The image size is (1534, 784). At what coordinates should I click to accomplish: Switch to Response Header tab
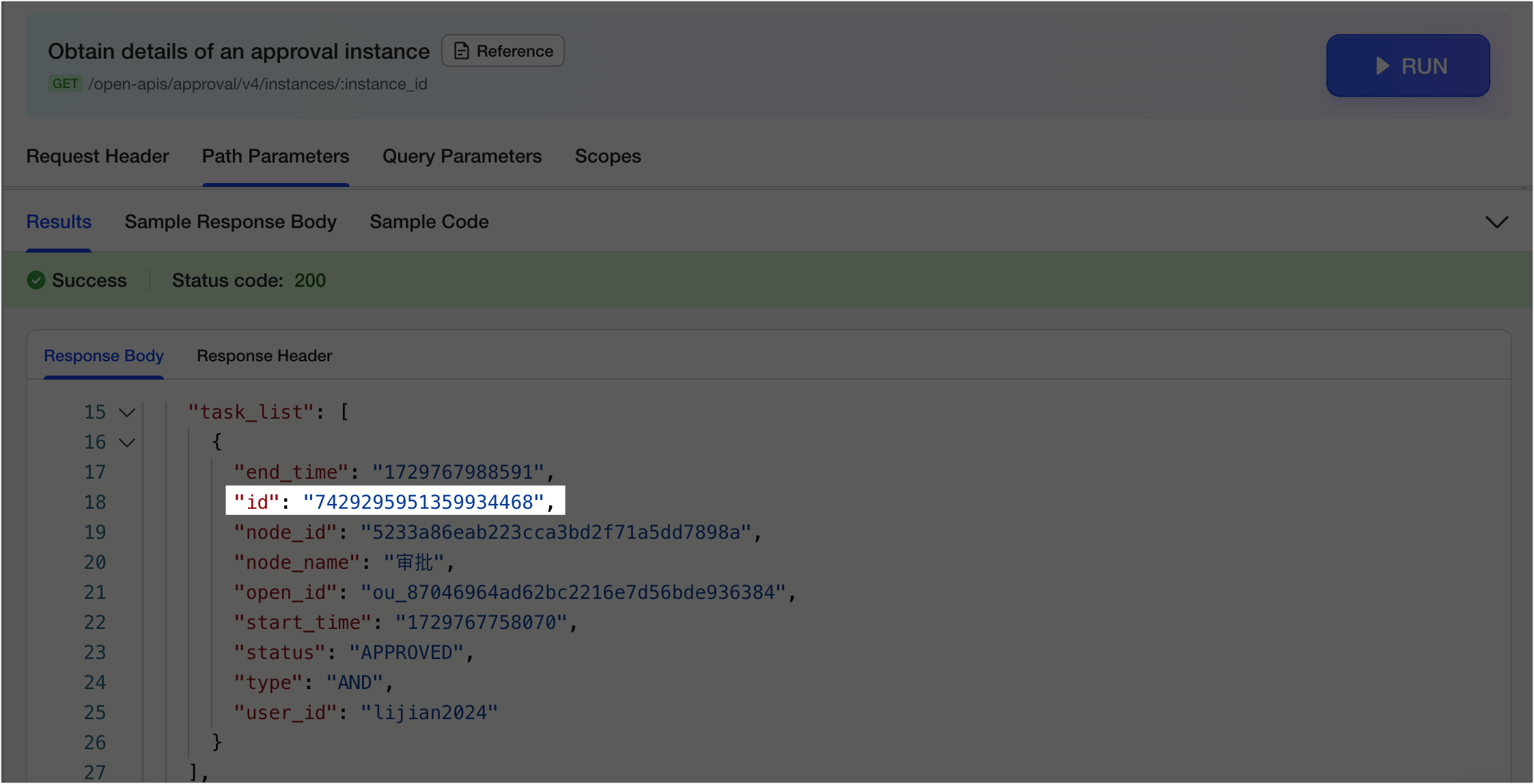264,356
